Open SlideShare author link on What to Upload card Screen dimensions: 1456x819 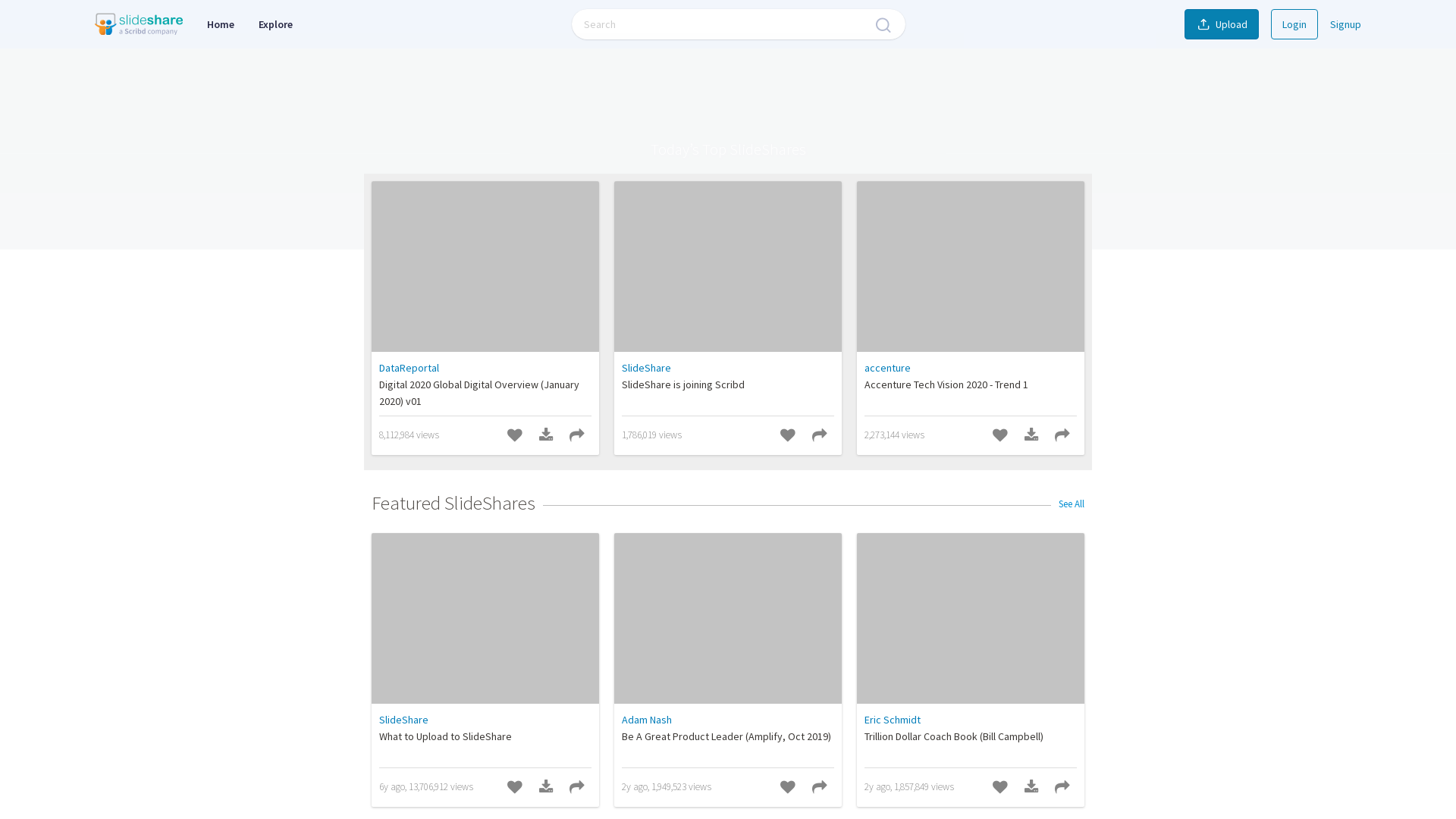pyautogui.click(x=403, y=720)
